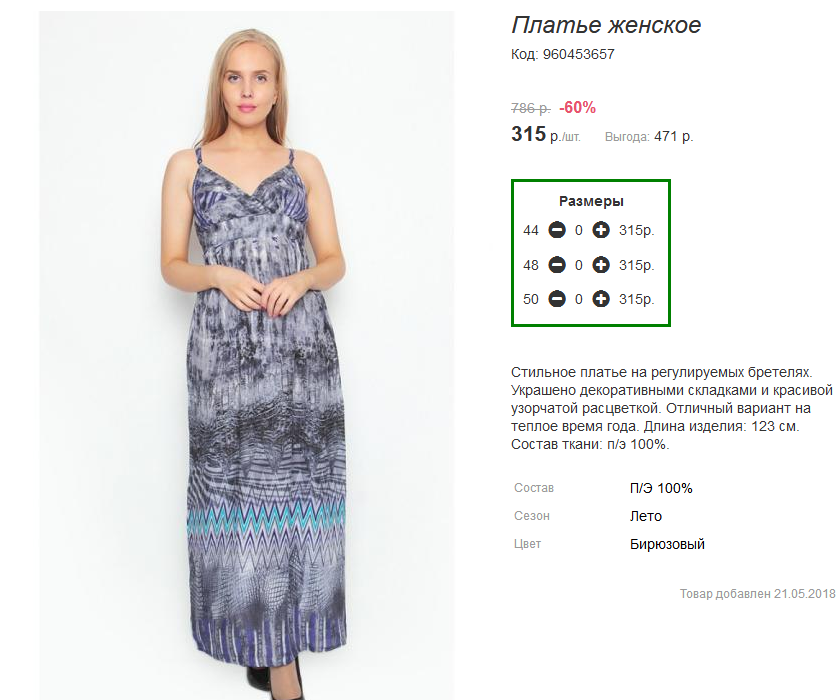This screenshot has height=700, width=838.
Task: Decrease quantity for size 50
Action: point(557,299)
